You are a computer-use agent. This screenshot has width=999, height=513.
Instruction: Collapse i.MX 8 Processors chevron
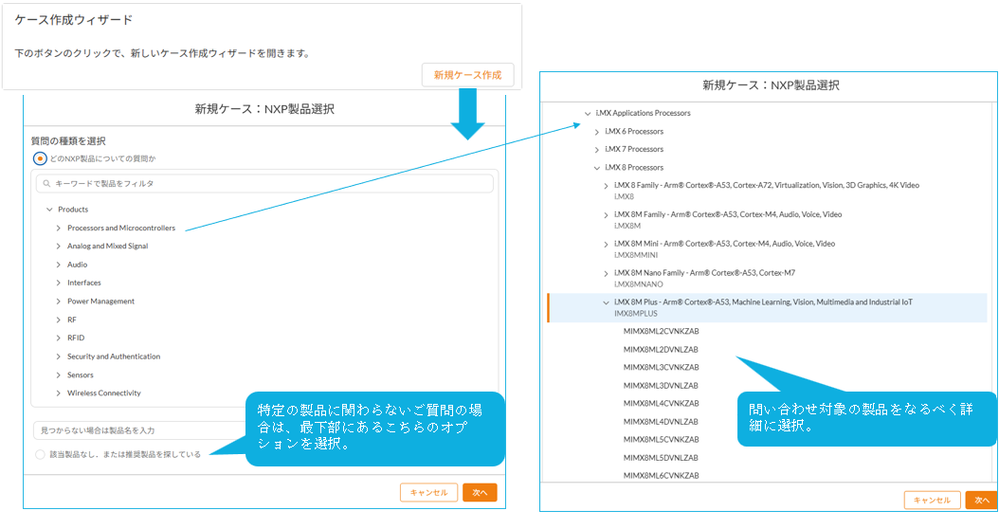tap(596, 168)
